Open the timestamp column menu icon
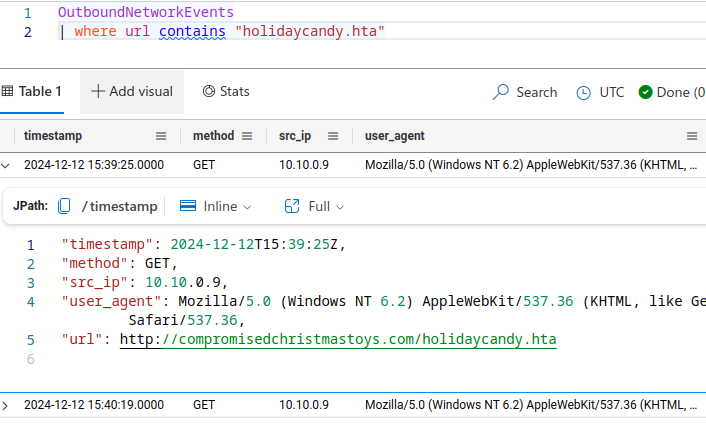The image size is (706, 442). pyautogui.click(x=161, y=136)
